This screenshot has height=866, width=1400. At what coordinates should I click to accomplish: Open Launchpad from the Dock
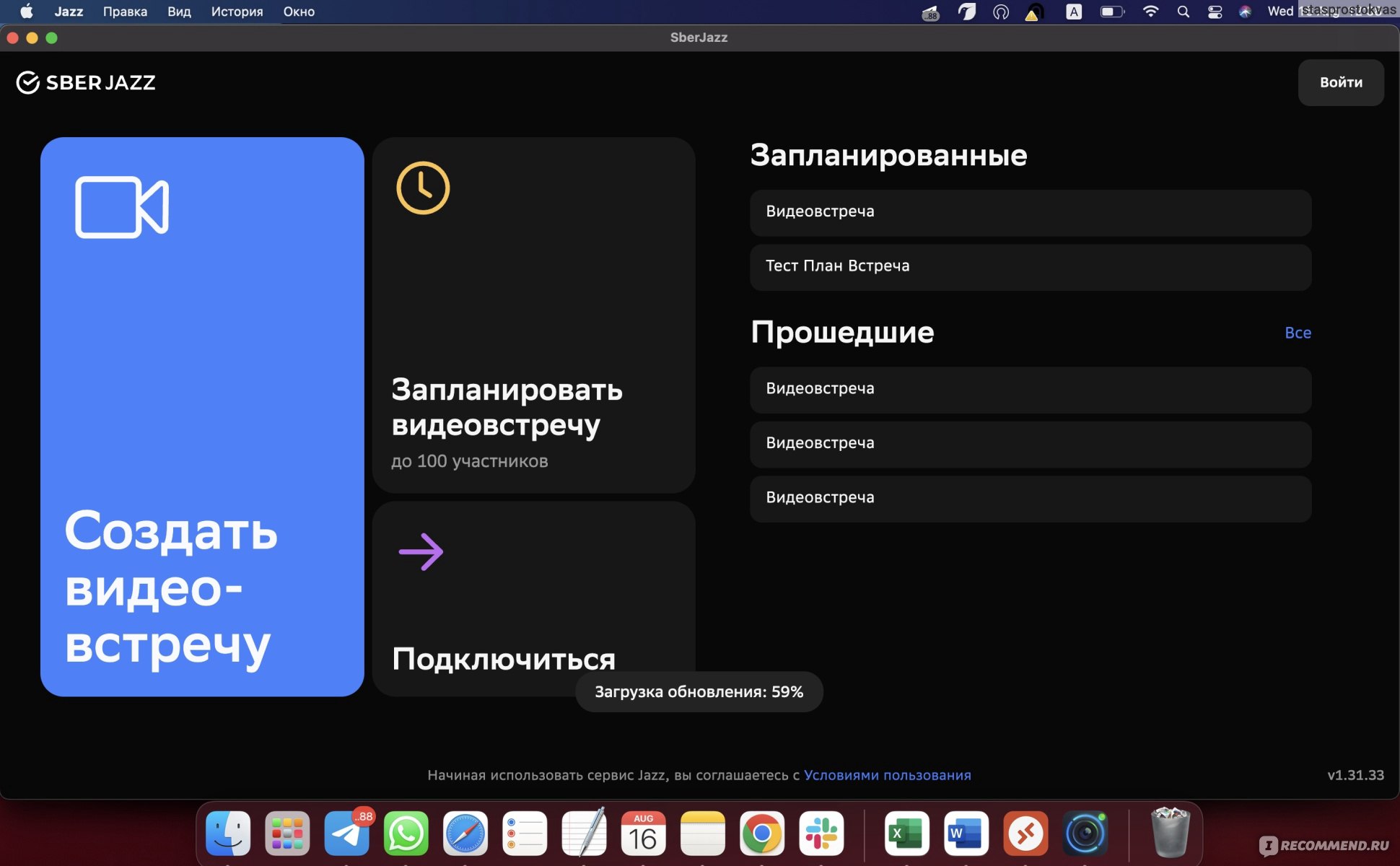click(287, 834)
